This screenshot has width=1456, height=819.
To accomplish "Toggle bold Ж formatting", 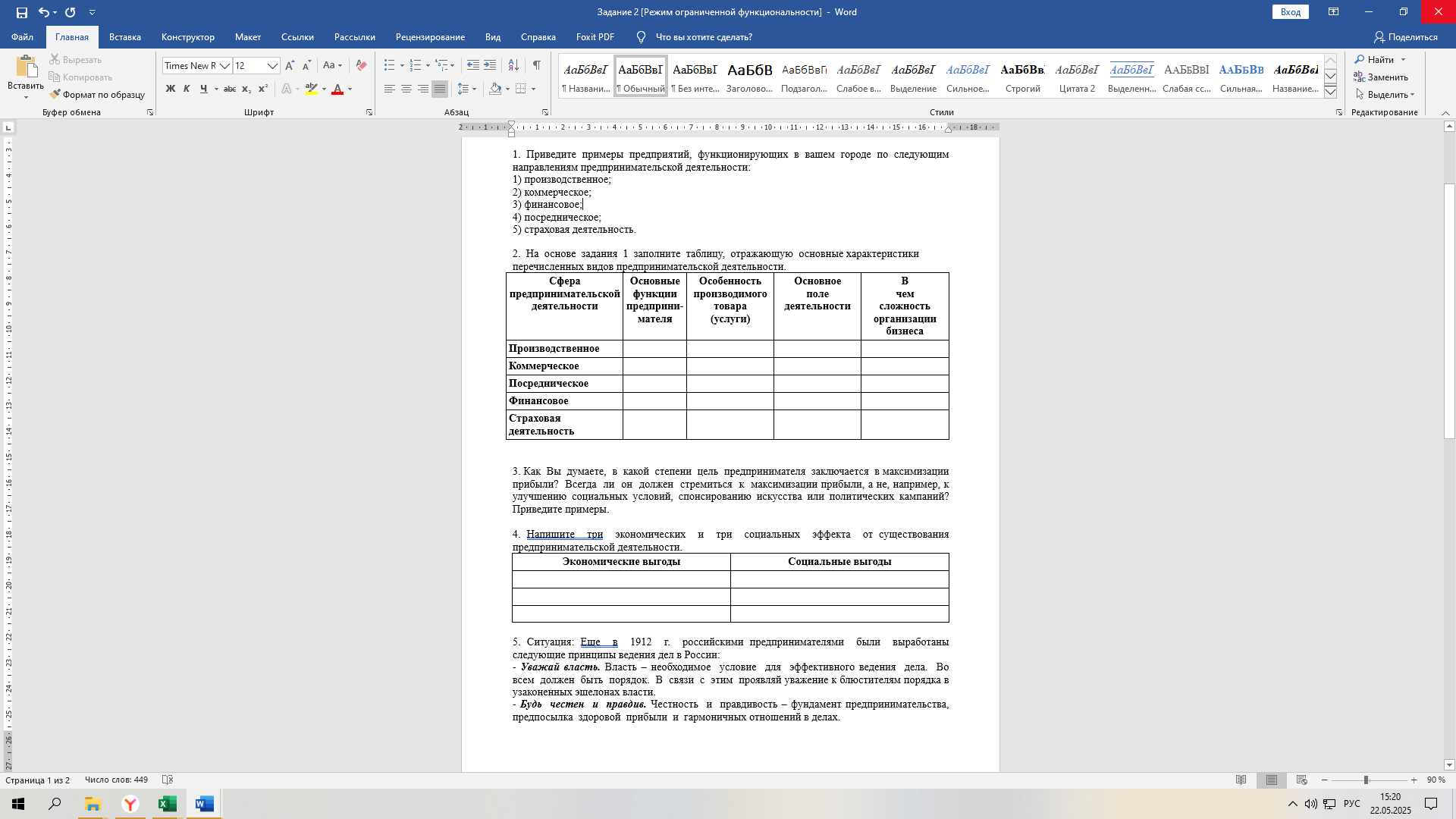I will coord(171,89).
